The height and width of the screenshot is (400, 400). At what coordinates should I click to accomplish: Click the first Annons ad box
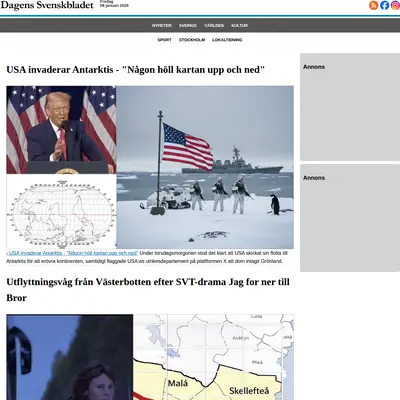point(350,107)
